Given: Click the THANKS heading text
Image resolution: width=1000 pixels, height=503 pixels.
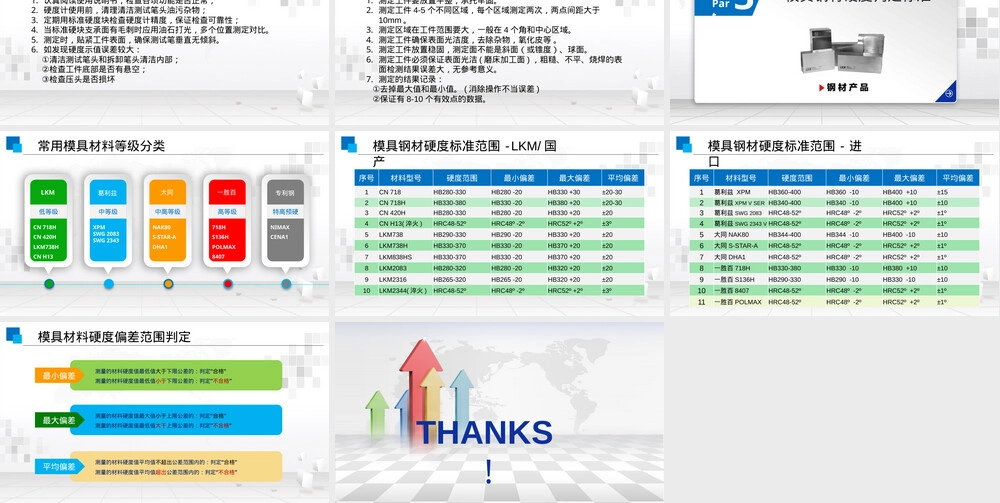Looking at the screenshot, I should click(485, 433).
